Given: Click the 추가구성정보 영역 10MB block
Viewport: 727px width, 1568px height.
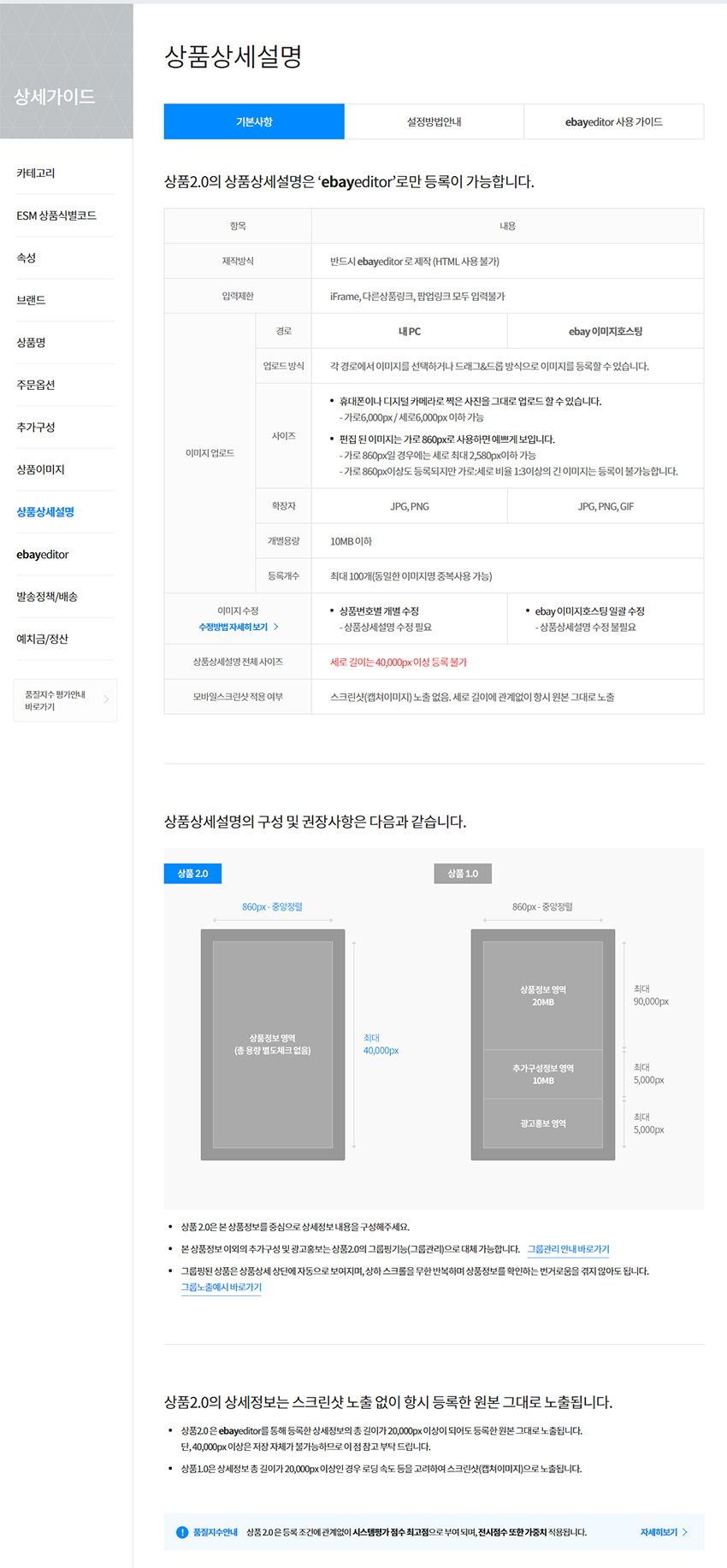Looking at the screenshot, I should 543,1075.
